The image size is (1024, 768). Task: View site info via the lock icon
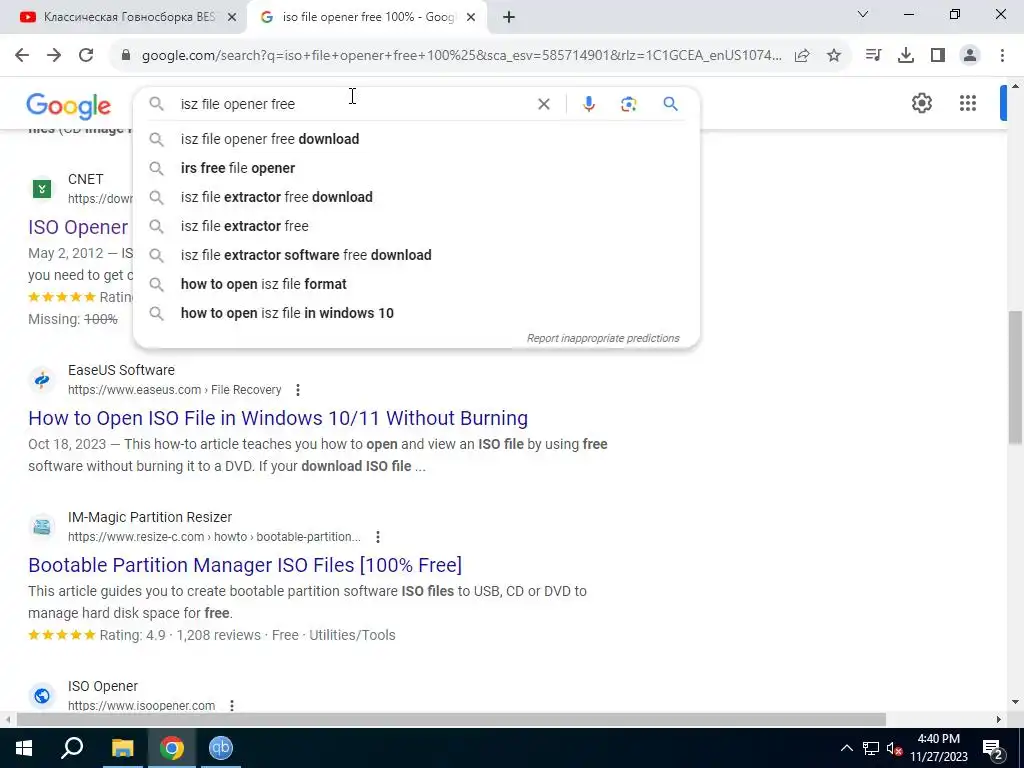tap(126, 56)
